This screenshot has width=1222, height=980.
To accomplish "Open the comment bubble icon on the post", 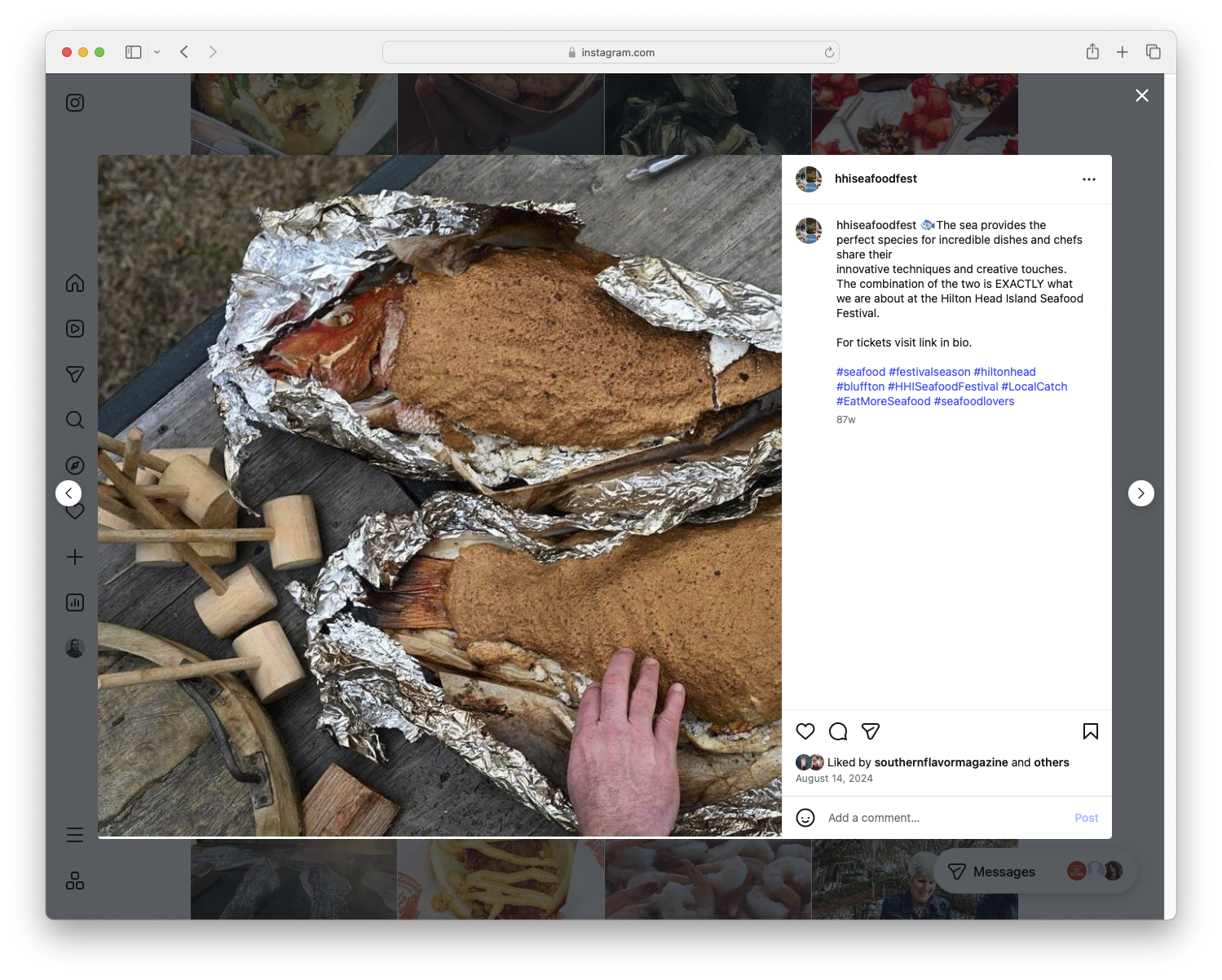I will pyautogui.click(x=838, y=731).
